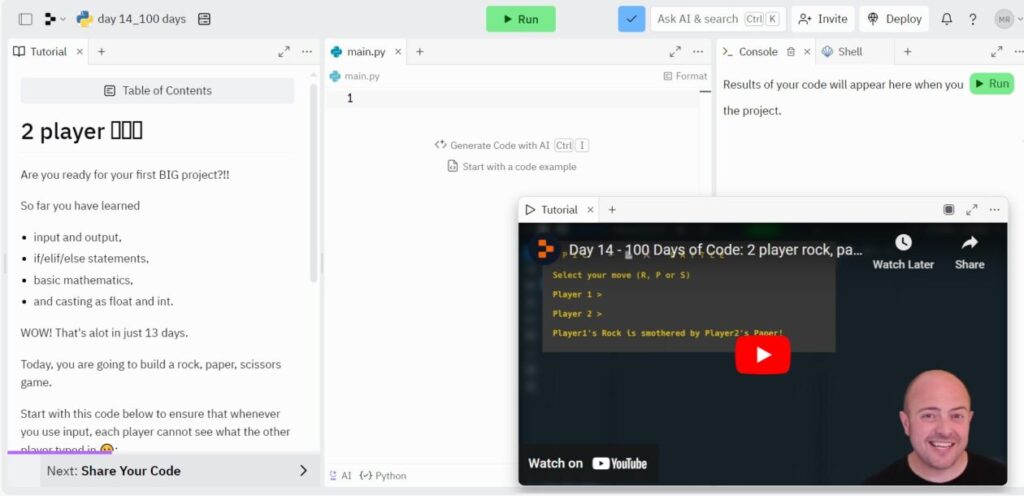Expand the Table of Contents
Viewport: 1024px width, 496px height.
point(157,91)
